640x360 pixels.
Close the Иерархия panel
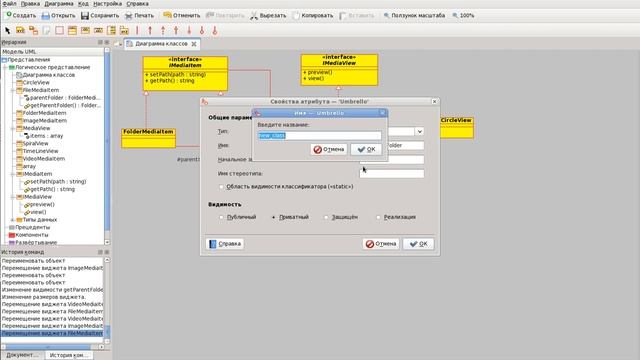(x=107, y=42)
